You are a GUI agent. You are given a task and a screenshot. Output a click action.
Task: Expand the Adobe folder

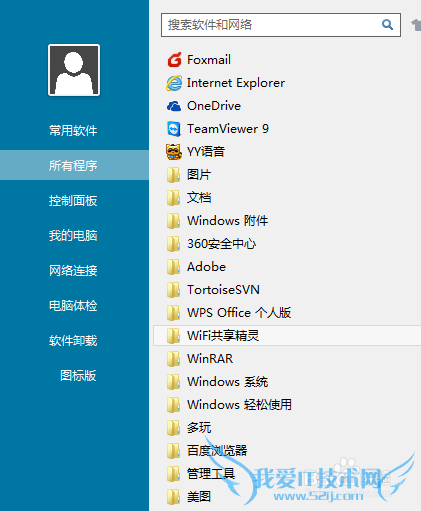pyautogui.click(x=206, y=267)
